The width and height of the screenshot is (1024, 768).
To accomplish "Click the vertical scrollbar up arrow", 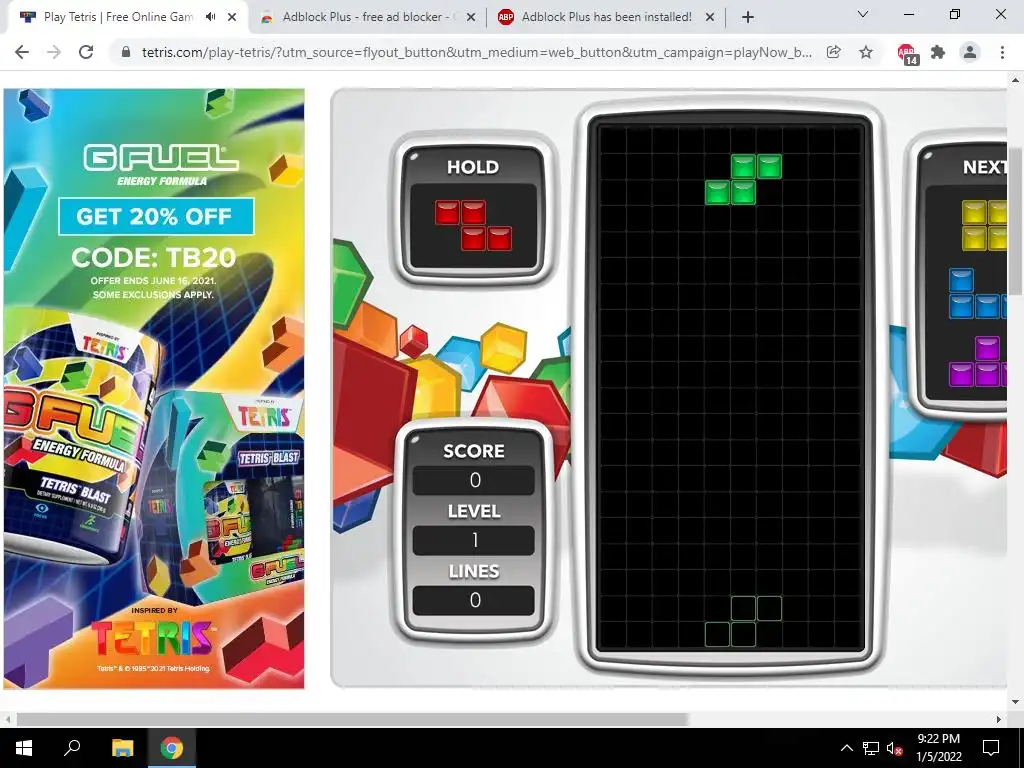I will 1016,80.
